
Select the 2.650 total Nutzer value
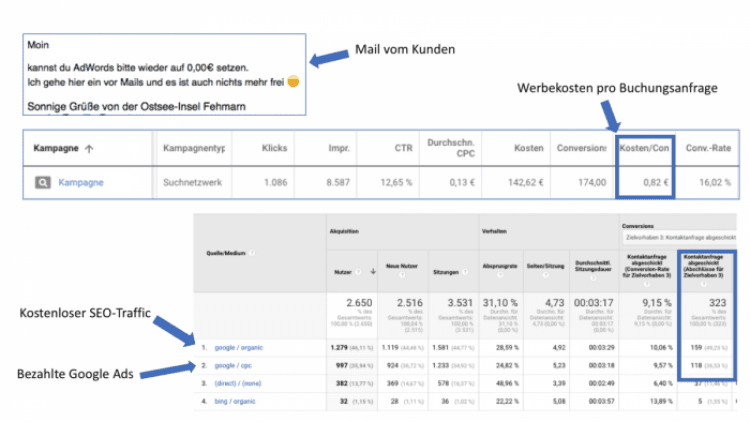tap(359, 303)
